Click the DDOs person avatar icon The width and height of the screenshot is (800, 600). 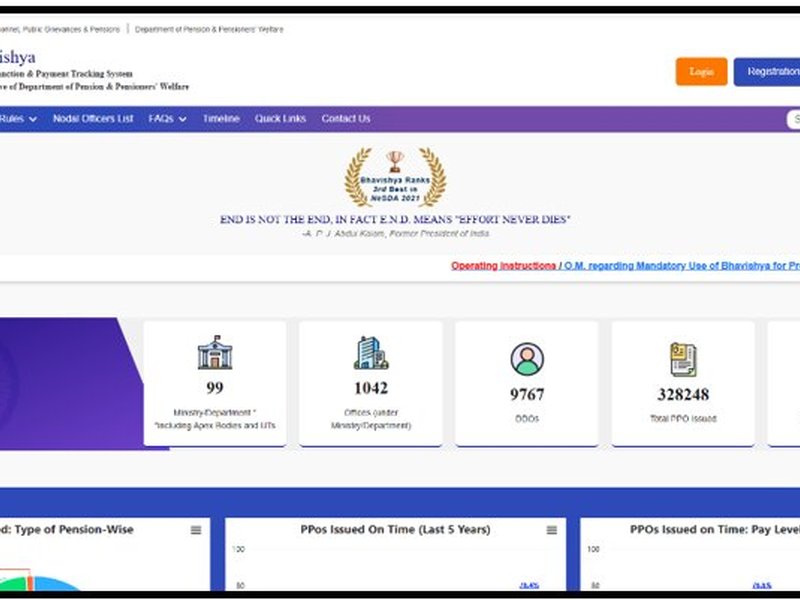[x=527, y=359]
